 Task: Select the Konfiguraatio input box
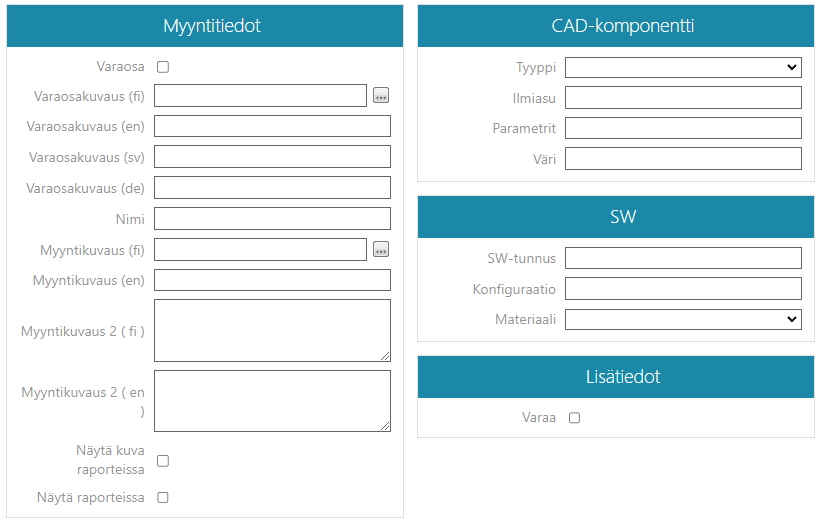tap(683, 289)
